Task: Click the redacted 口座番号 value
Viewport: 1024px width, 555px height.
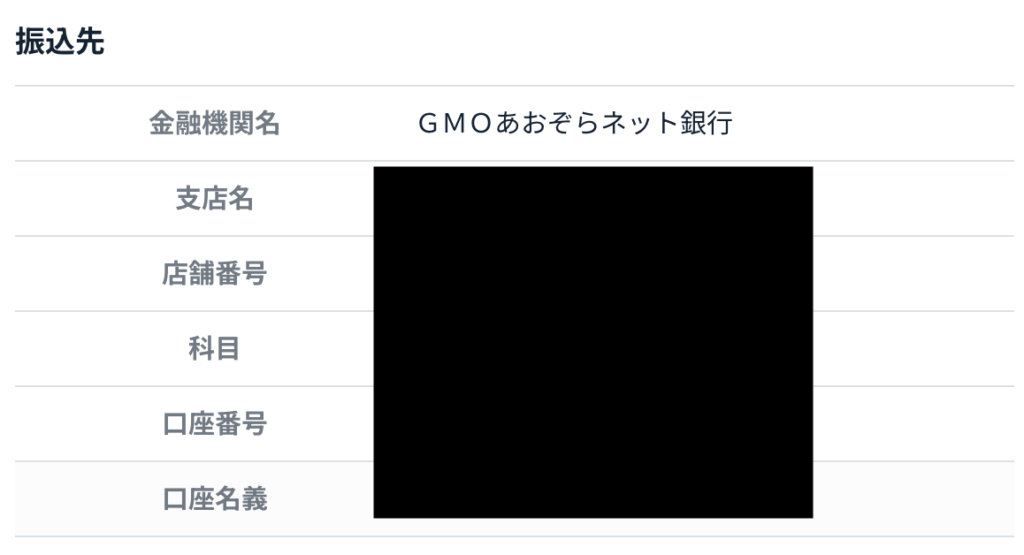Action: (x=592, y=424)
